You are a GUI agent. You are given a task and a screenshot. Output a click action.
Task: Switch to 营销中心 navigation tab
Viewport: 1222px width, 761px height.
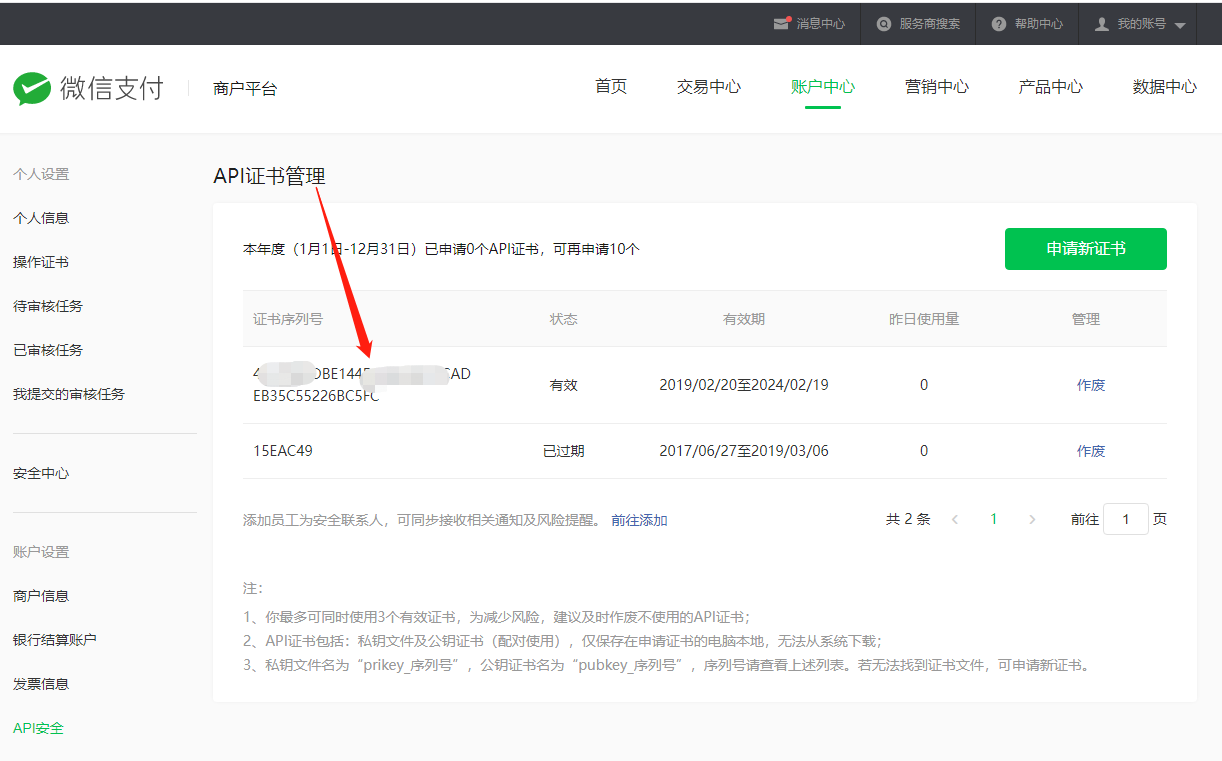coord(937,87)
